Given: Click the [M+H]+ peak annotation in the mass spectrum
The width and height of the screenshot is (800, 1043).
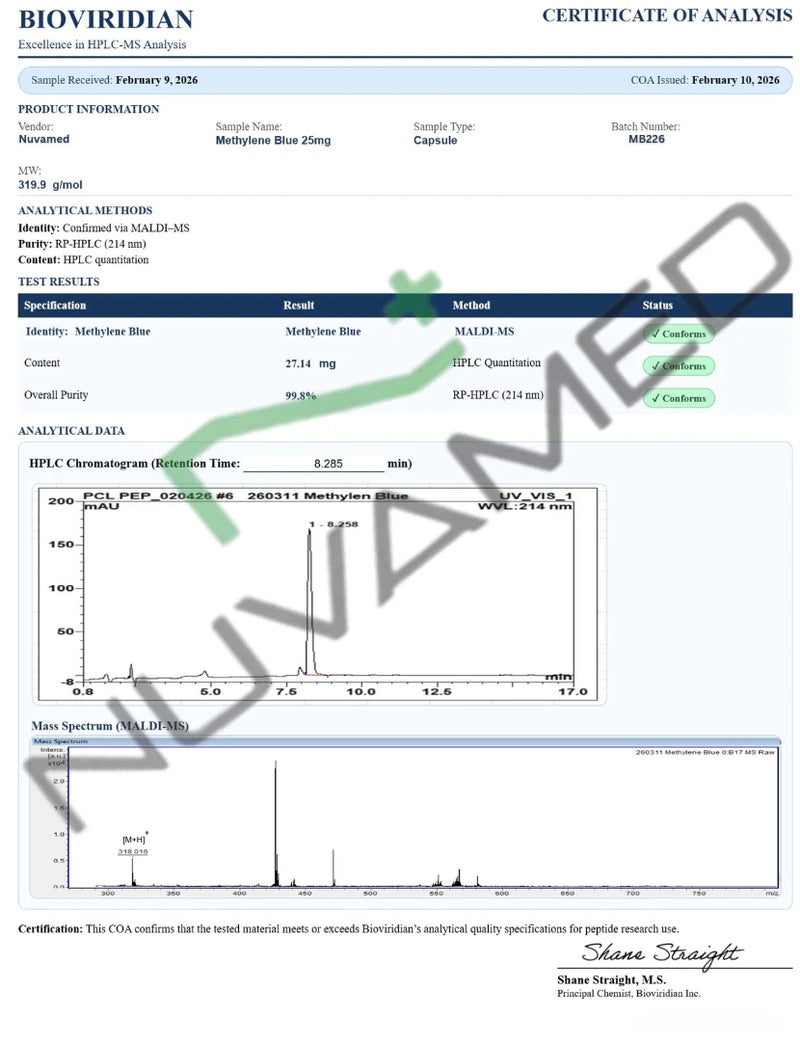Looking at the screenshot, I should (134, 839).
